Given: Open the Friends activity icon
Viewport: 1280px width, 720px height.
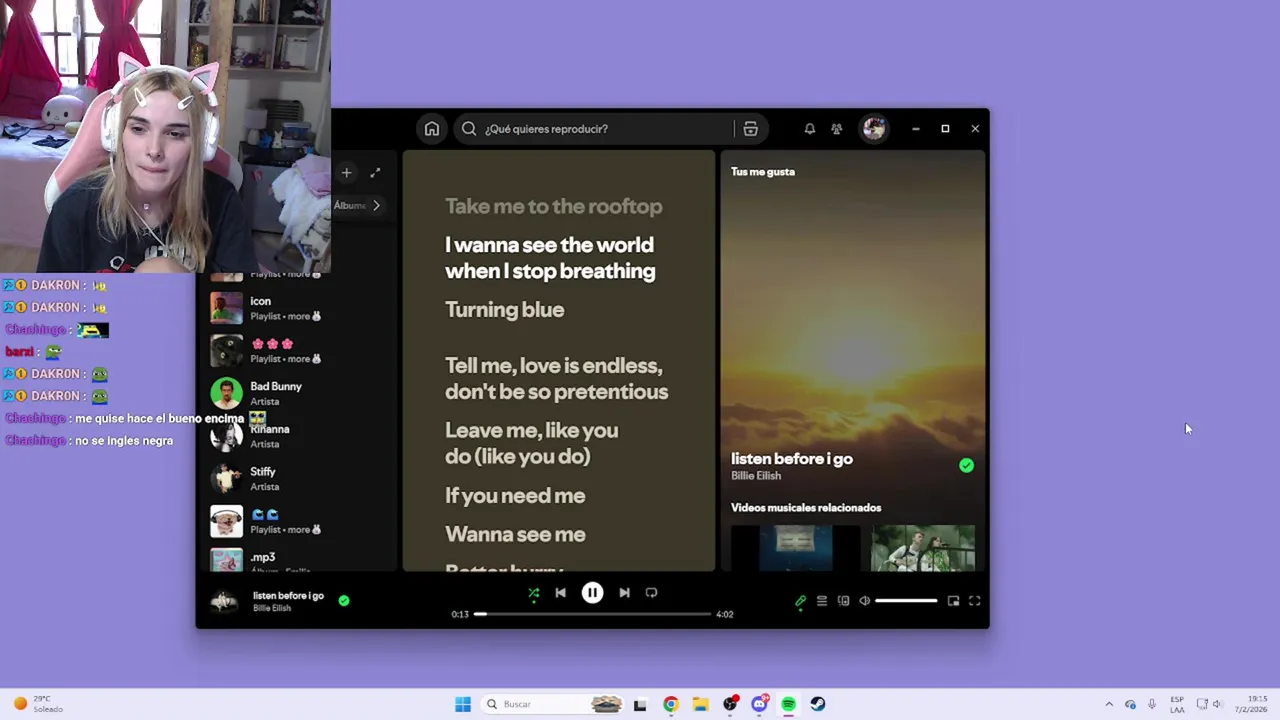Looking at the screenshot, I should [837, 129].
